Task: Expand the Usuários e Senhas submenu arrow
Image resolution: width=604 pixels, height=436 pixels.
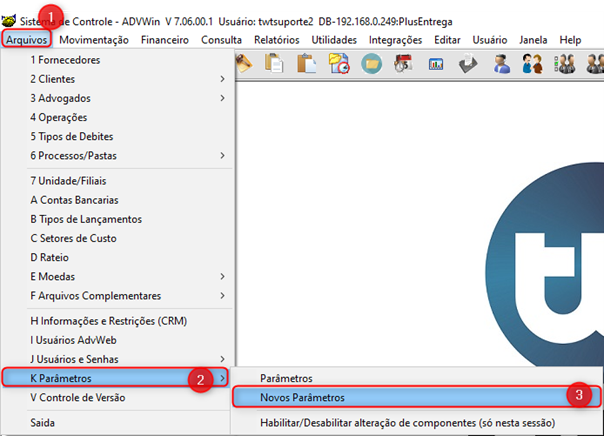Action: 222,359
